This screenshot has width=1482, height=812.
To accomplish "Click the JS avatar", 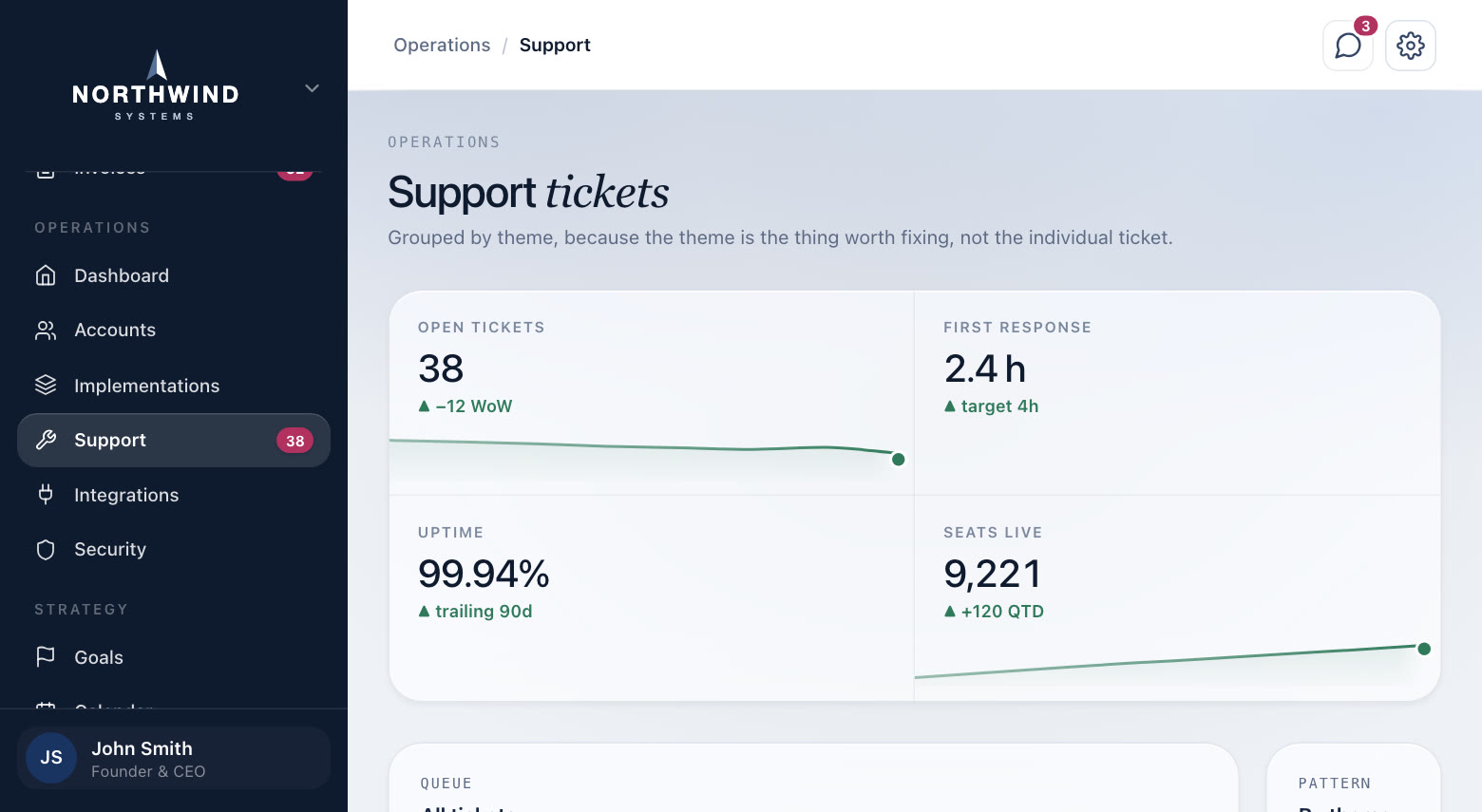I will (x=51, y=758).
